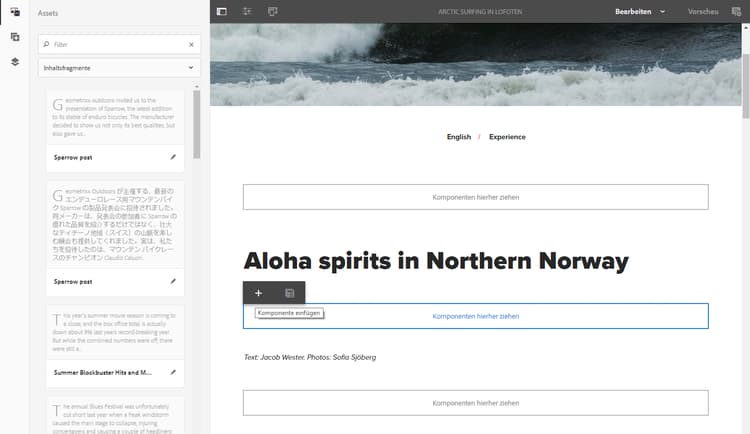750x434 pixels.
Task: Select first Komponenten hierher ziehen drop zone
Action: (x=475, y=197)
